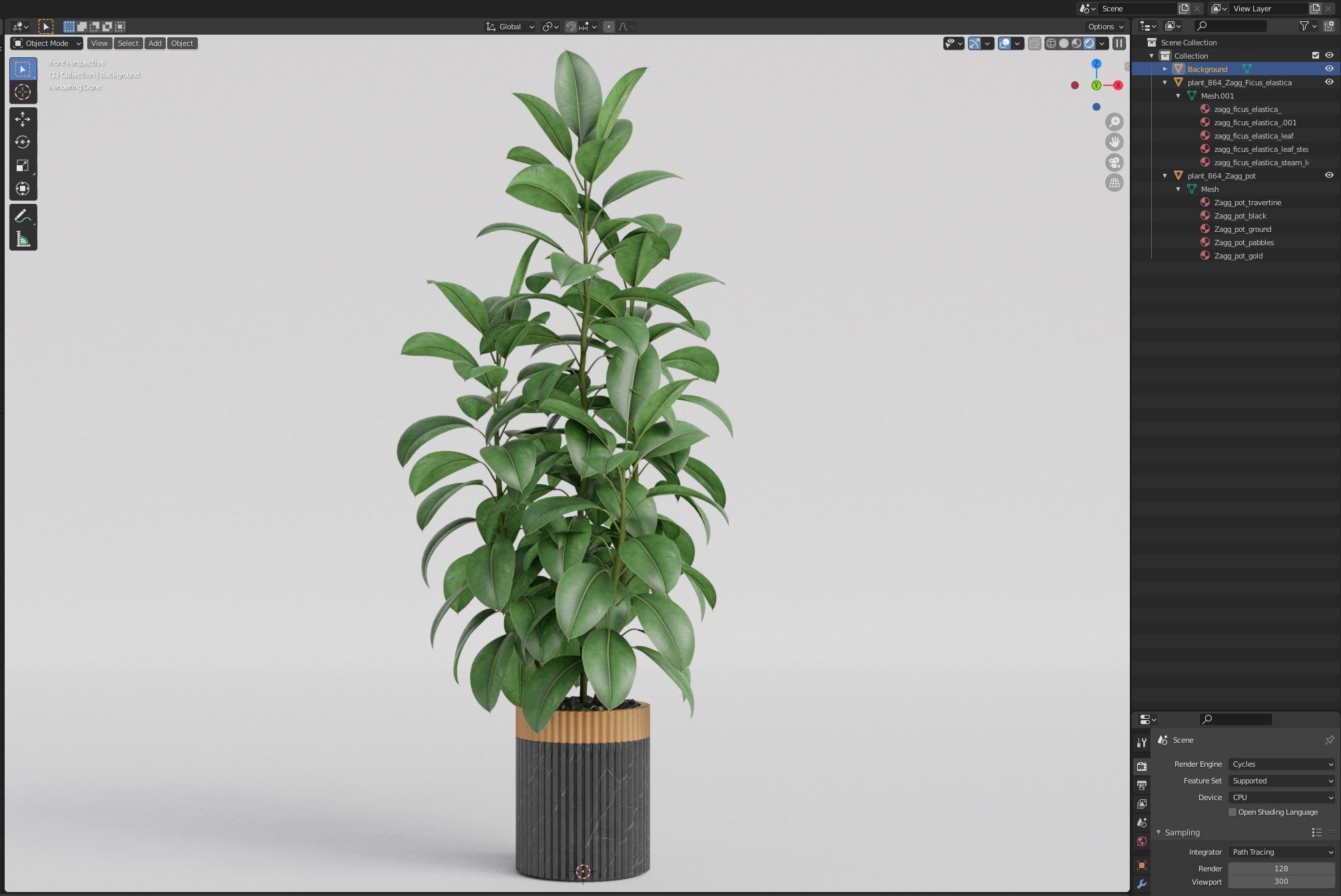1341x896 pixels.
Task: Open the Object properties tab
Action: click(x=1142, y=865)
